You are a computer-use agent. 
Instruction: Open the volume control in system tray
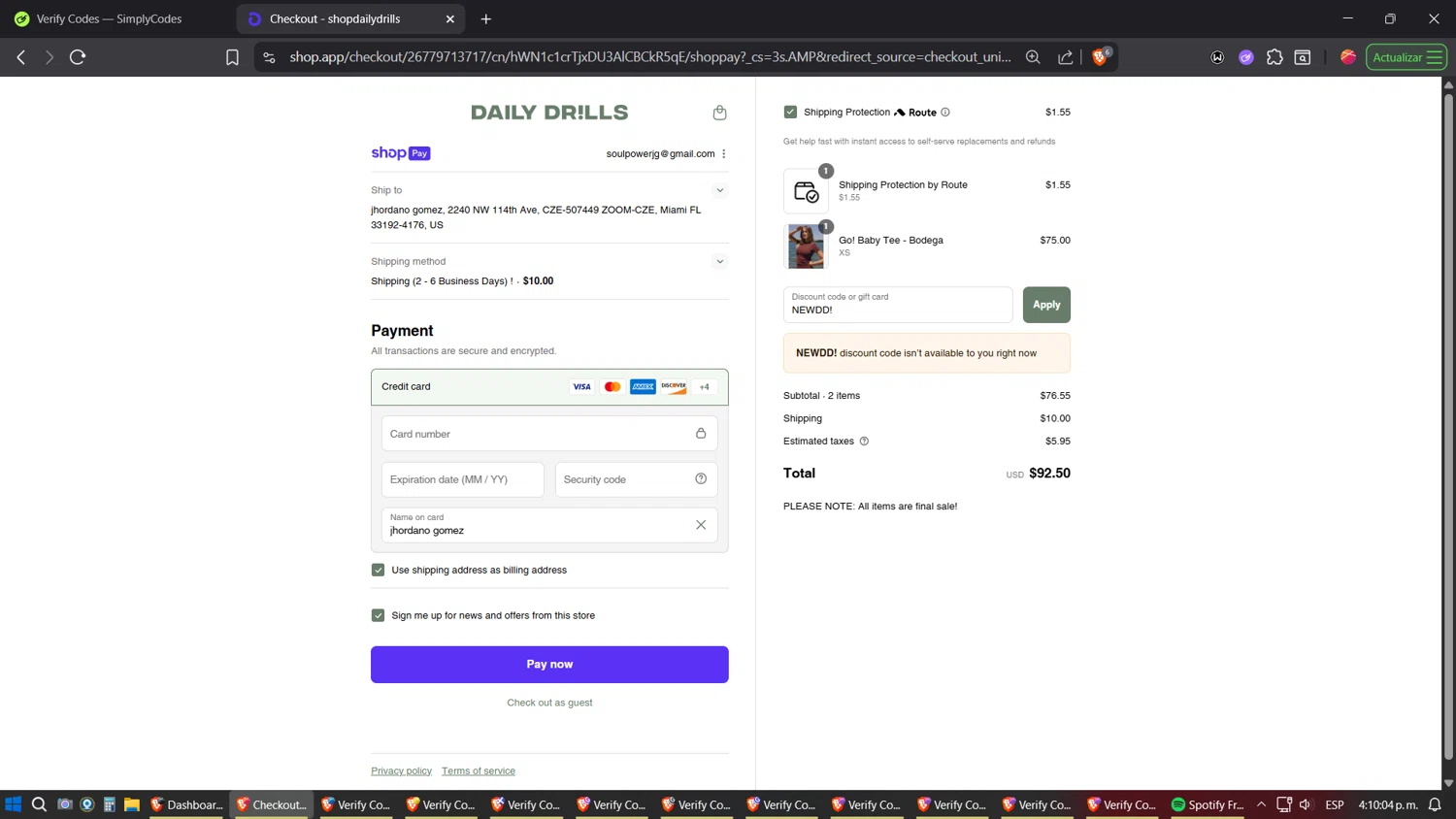pos(1306,804)
